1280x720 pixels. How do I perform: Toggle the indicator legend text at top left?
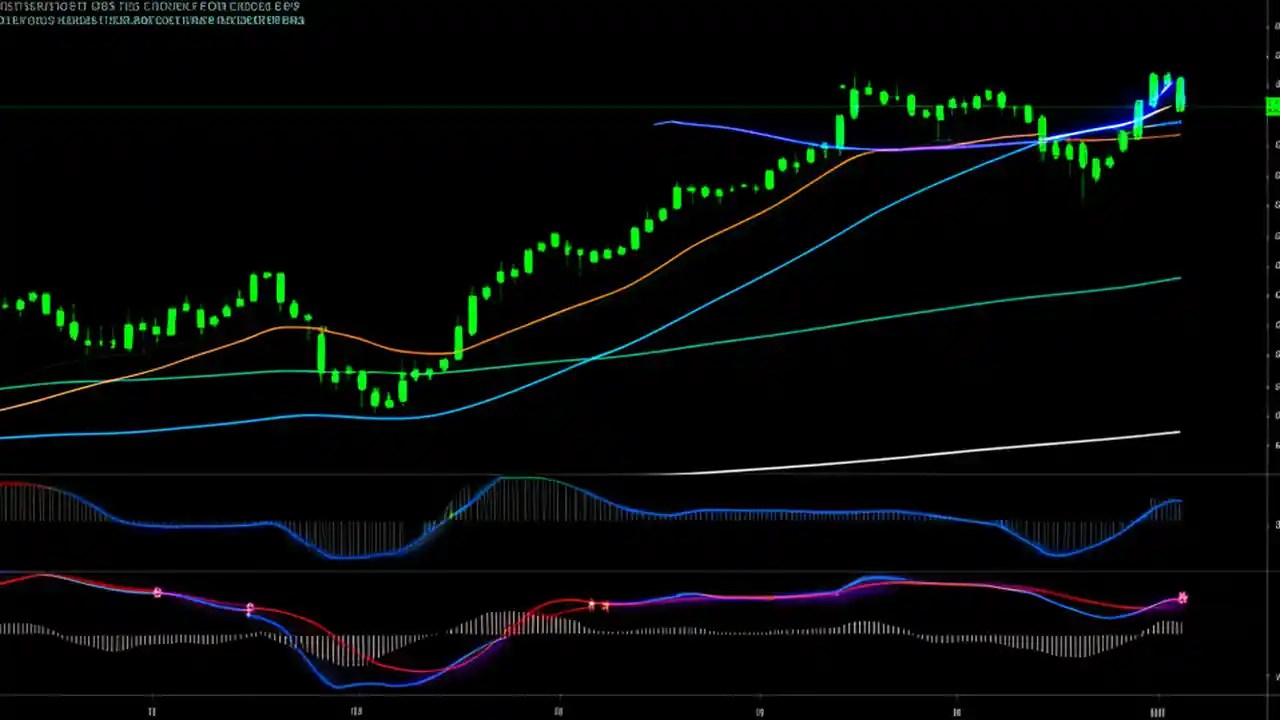pyautogui.click(x=150, y=7)
